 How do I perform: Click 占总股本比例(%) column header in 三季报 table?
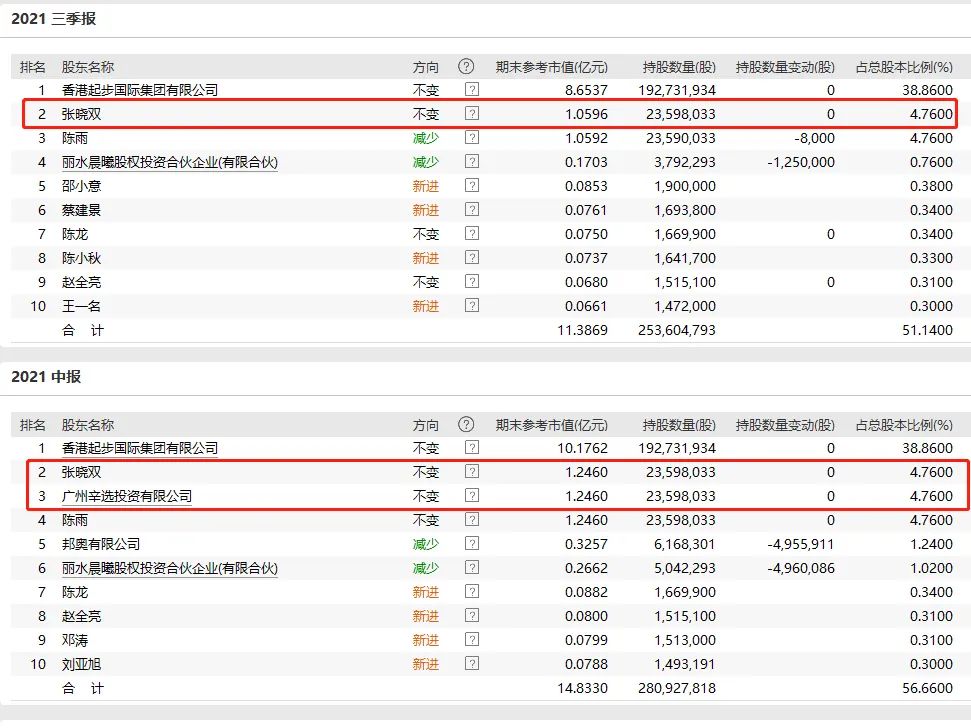pyautogui.click(x=904, y=67)
